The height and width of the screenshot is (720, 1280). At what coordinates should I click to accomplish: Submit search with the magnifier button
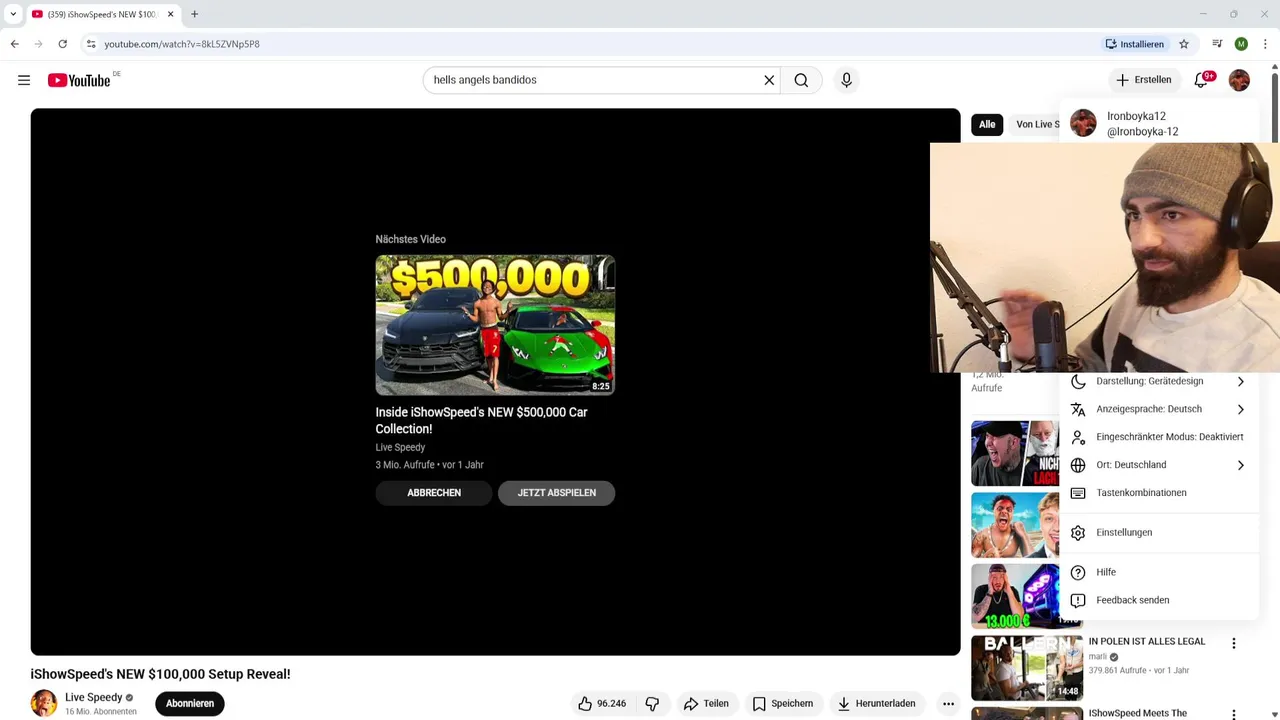click(x=801, y=80)
